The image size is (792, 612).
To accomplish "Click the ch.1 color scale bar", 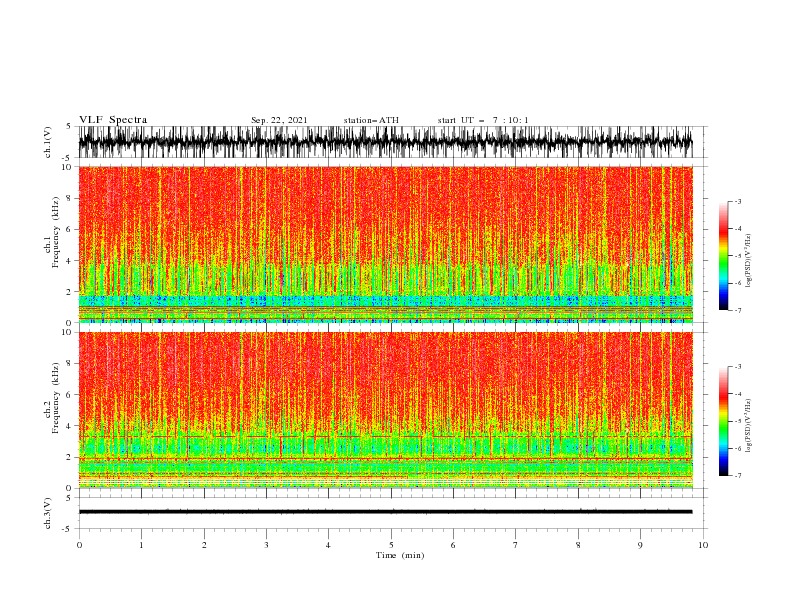I will (x=723, y=256).
